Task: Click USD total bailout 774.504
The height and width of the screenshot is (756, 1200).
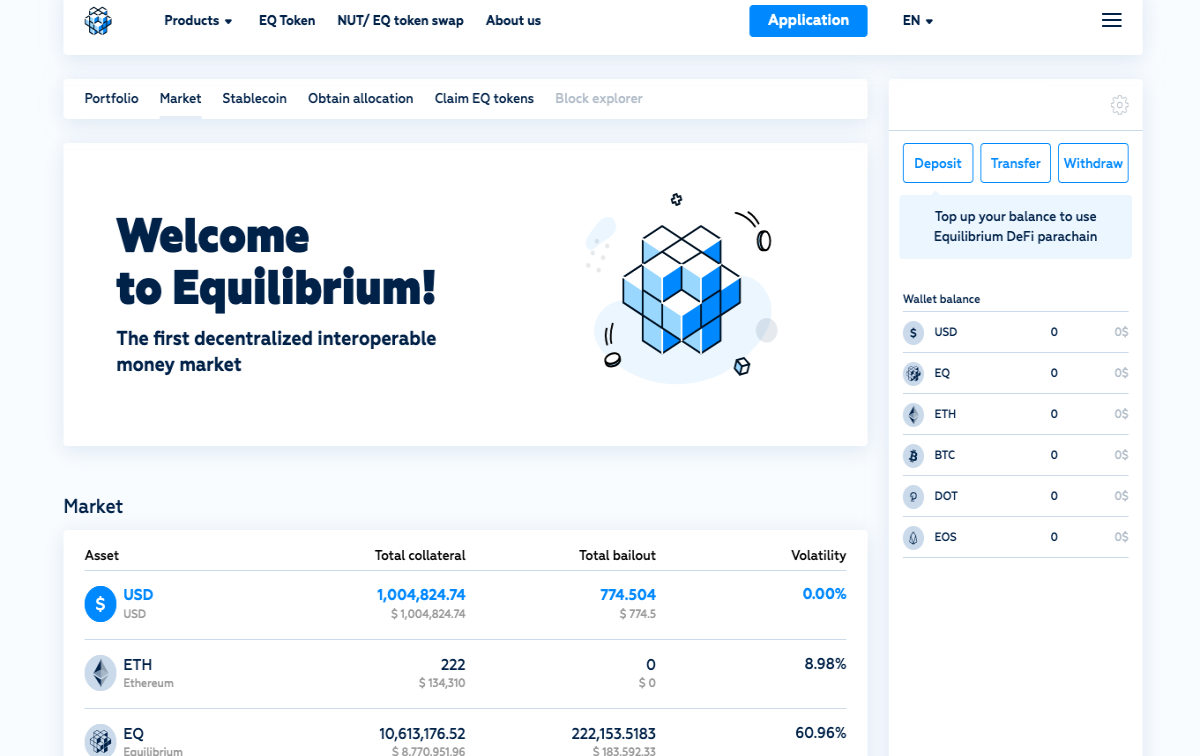Action: (628, 594)
